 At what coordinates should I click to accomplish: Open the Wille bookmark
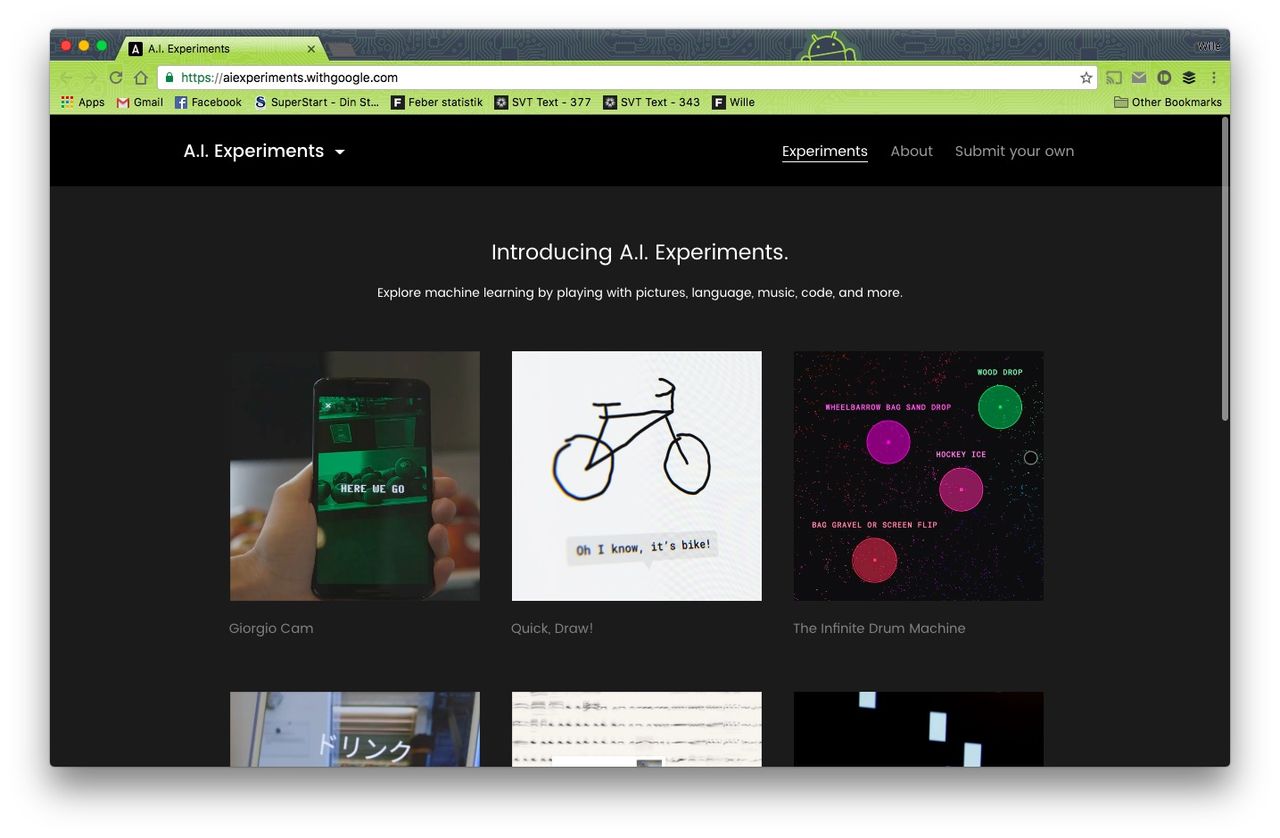click(733, 102)
